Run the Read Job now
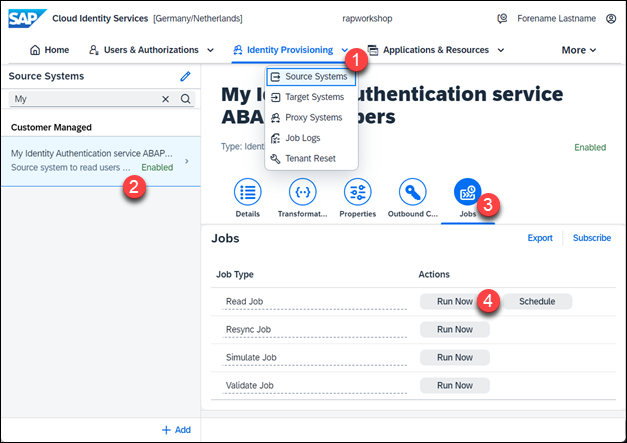This screenshot has height=443, width=627. 455,301
